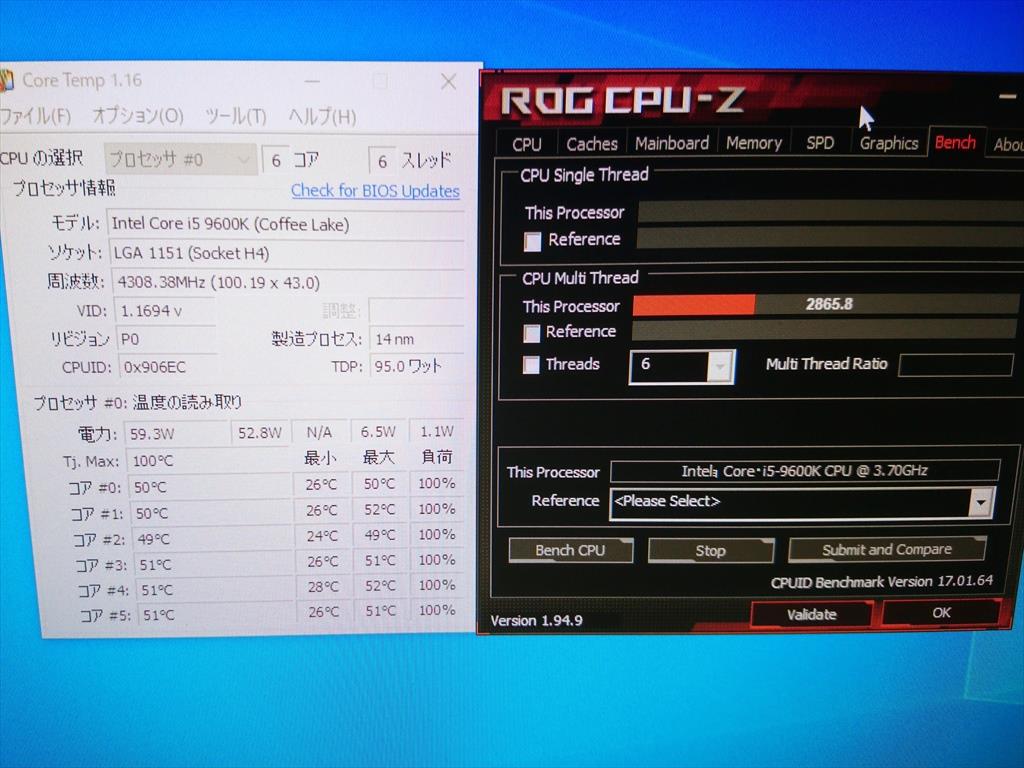1024x768 pixels.
Task: Click the socket field LGA 1151 (Socket H4)
Action: click(286, 253)
